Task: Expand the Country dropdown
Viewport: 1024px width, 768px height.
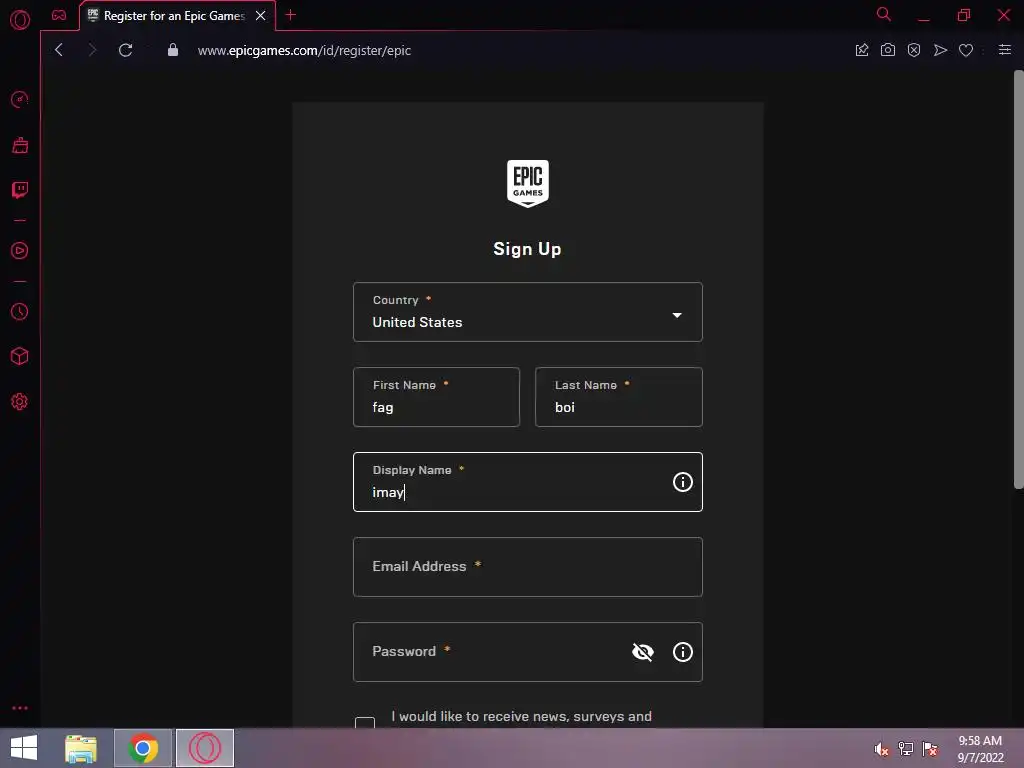Action: 528,312
